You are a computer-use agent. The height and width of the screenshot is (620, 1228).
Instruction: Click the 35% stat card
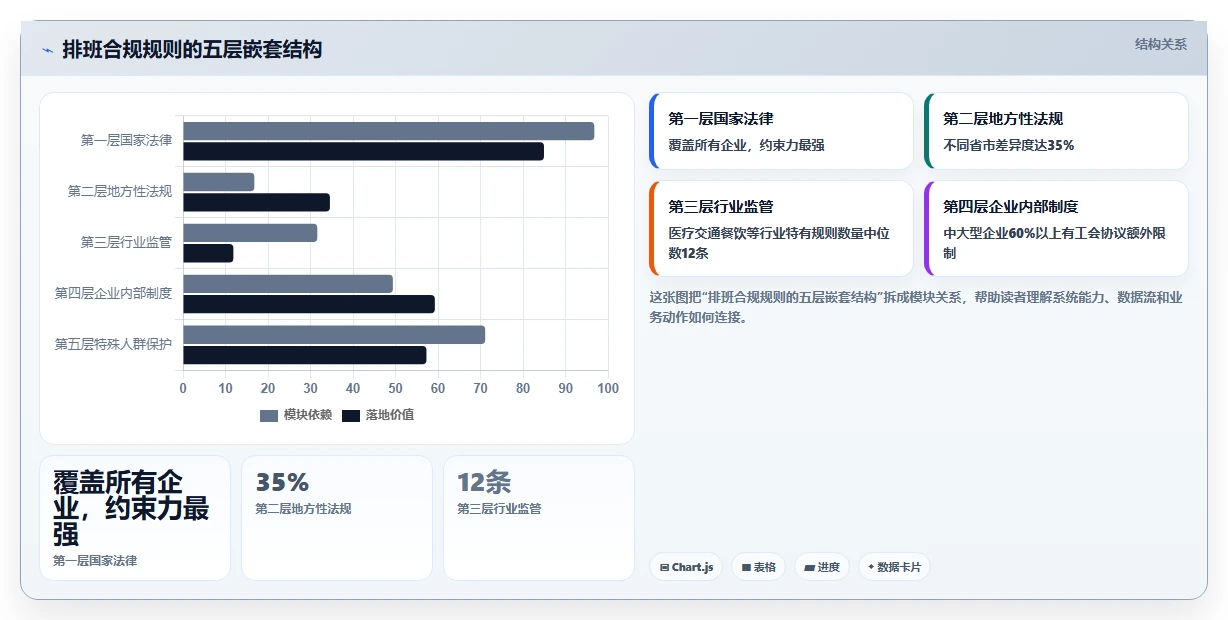click(x=337, y=518)
